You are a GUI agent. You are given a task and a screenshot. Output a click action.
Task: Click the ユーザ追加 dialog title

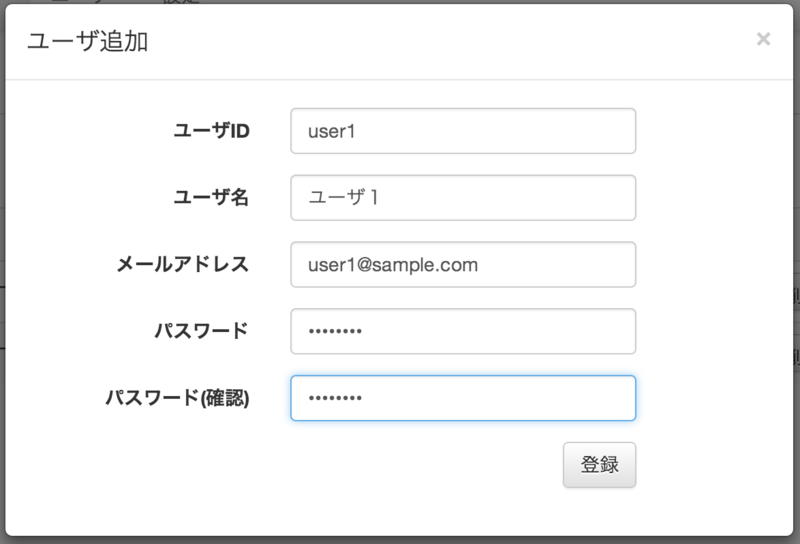(88, 41)
